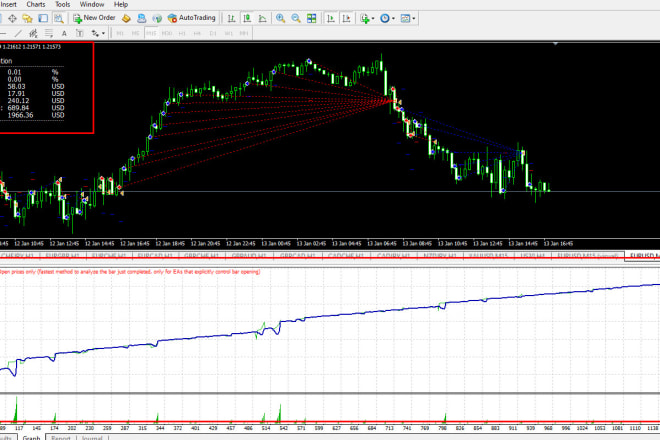The width and height of the screenshot is (660, 440).
Task: Switch to the GBPCAD,H1 chart tab
Action: point(298,256)
